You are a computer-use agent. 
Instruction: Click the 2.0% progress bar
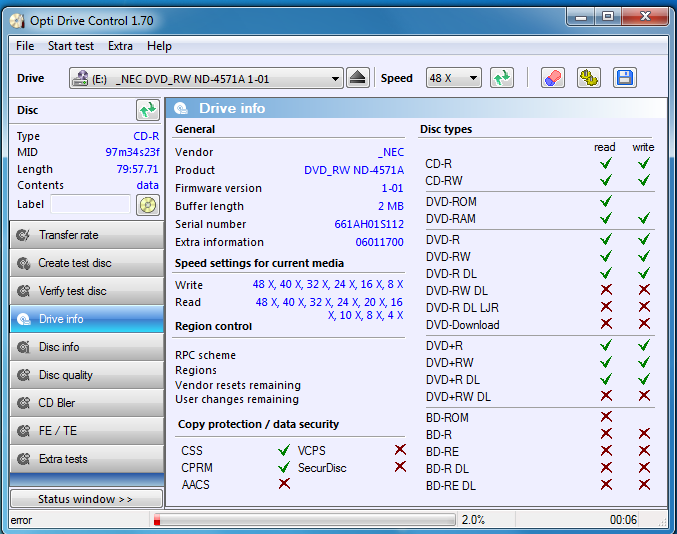(304, 520)
